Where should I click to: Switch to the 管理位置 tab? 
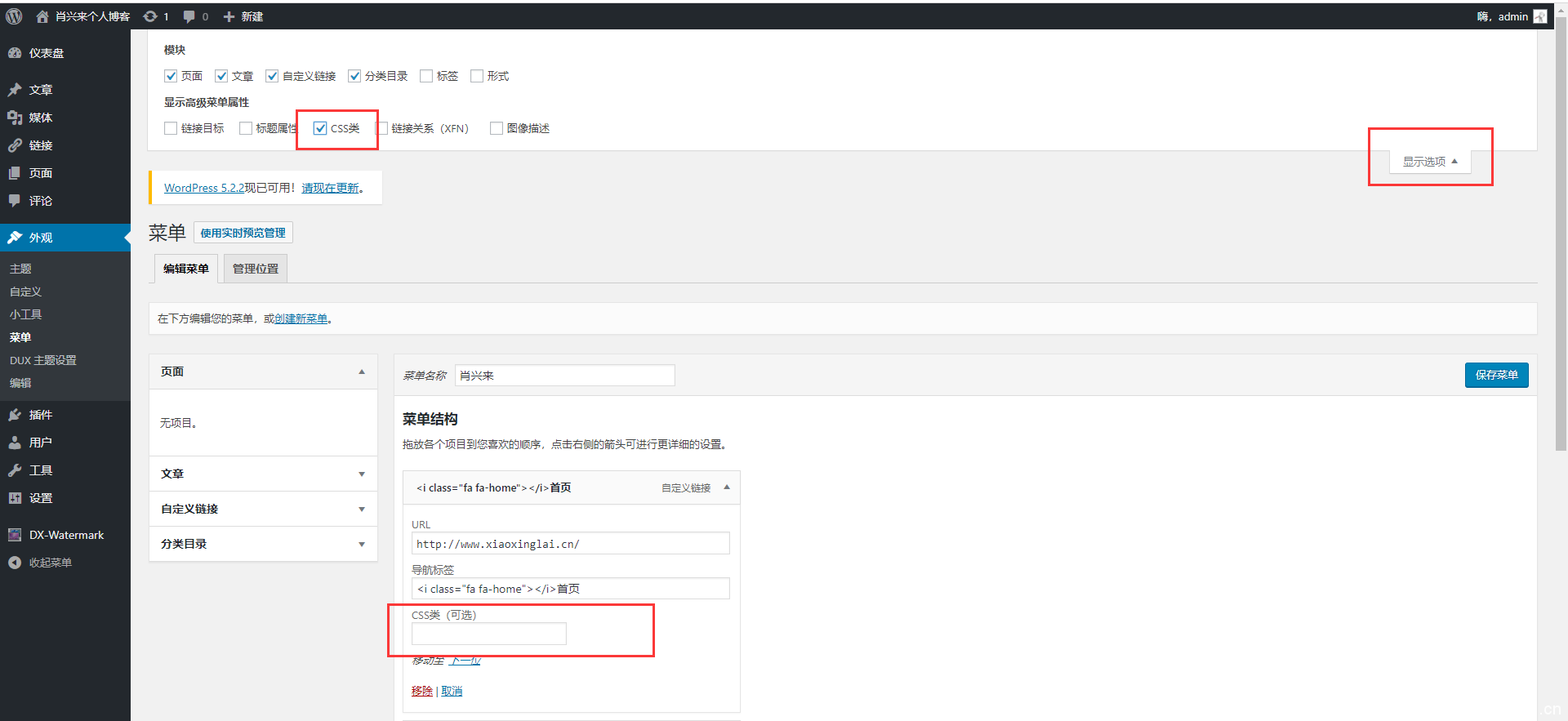tap(255, 269)
